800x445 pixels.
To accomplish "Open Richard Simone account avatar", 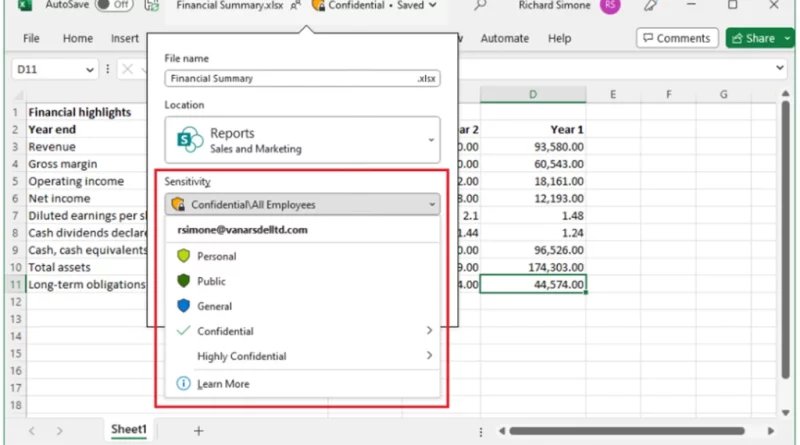I will pos(610,6).
